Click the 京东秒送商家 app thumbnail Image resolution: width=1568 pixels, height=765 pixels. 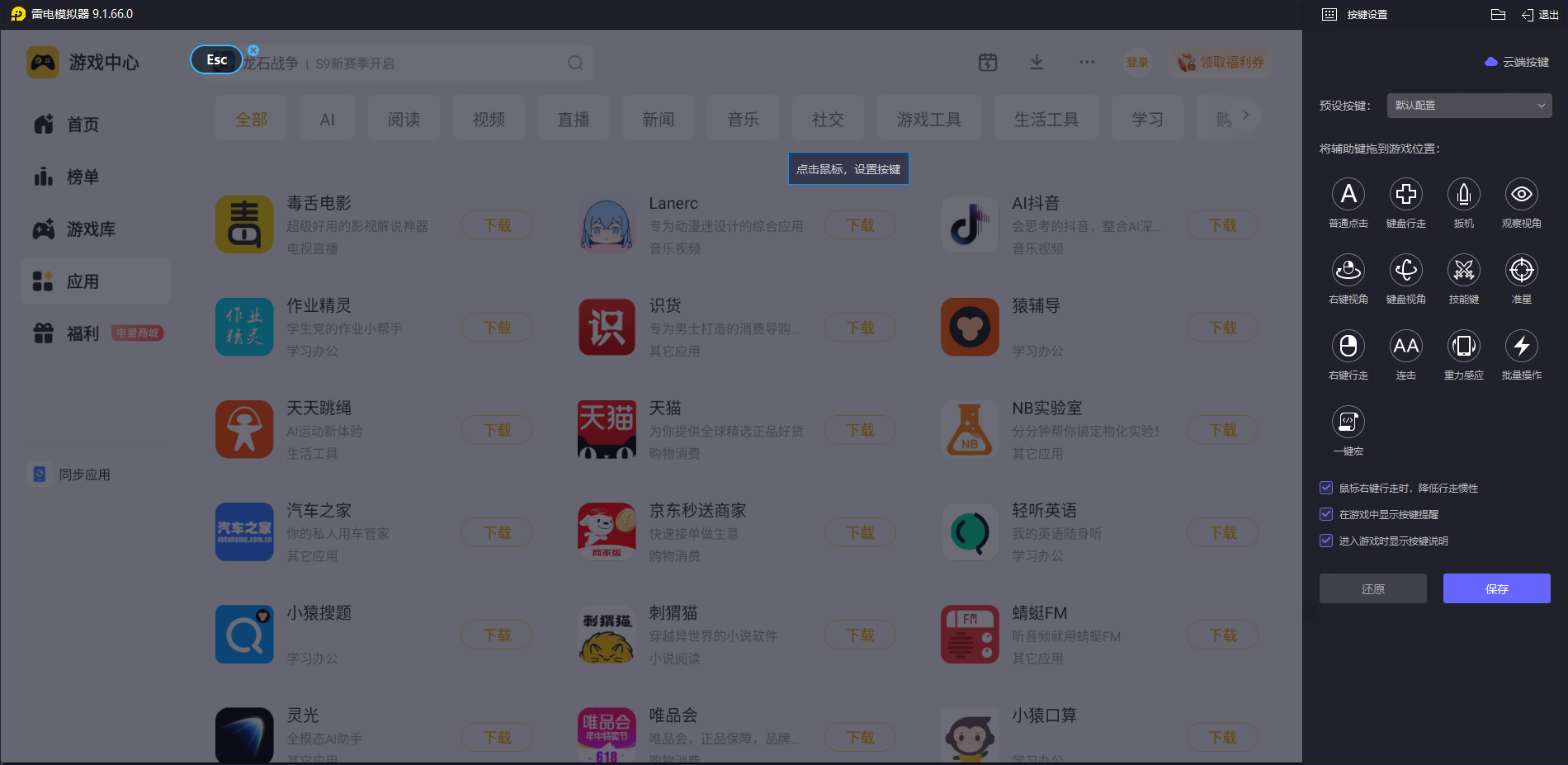(x=607, y=531)
